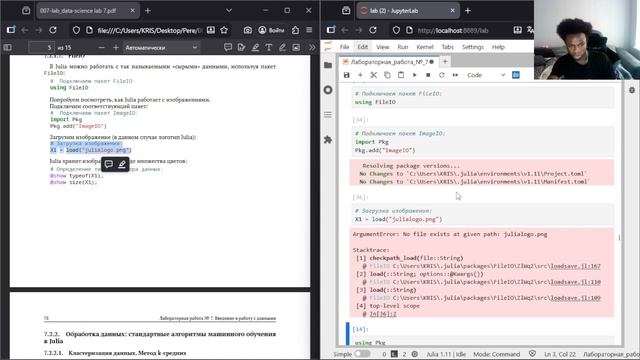Click the X1 = load("julialogo.png") code cell
The image size is (640, 360).
click(483, 215)
